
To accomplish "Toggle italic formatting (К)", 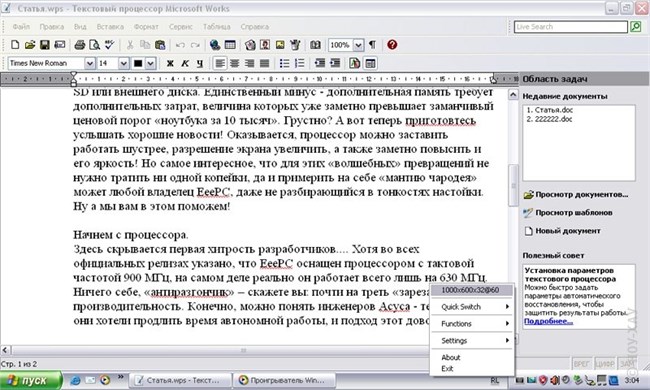I will click(185, 63).
